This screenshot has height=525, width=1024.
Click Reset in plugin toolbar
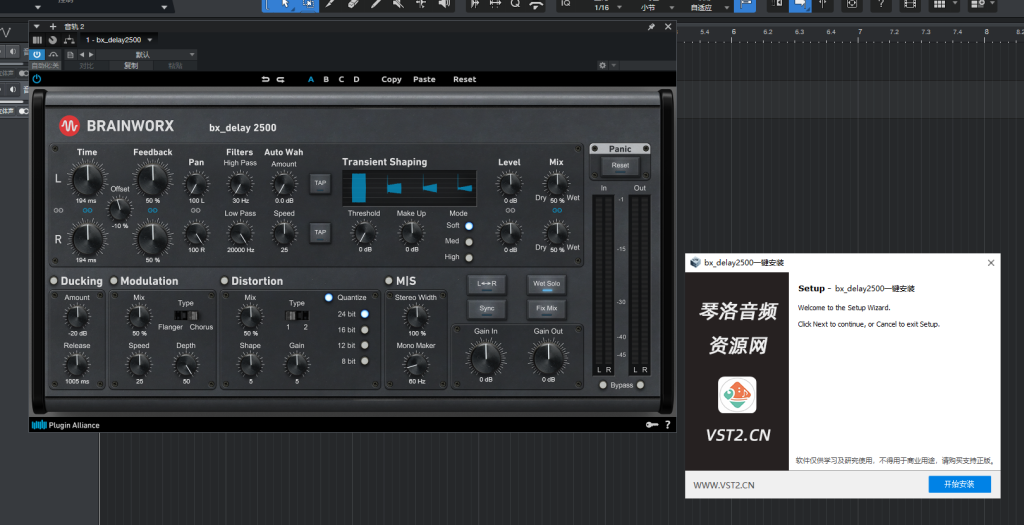click(464, 80)
